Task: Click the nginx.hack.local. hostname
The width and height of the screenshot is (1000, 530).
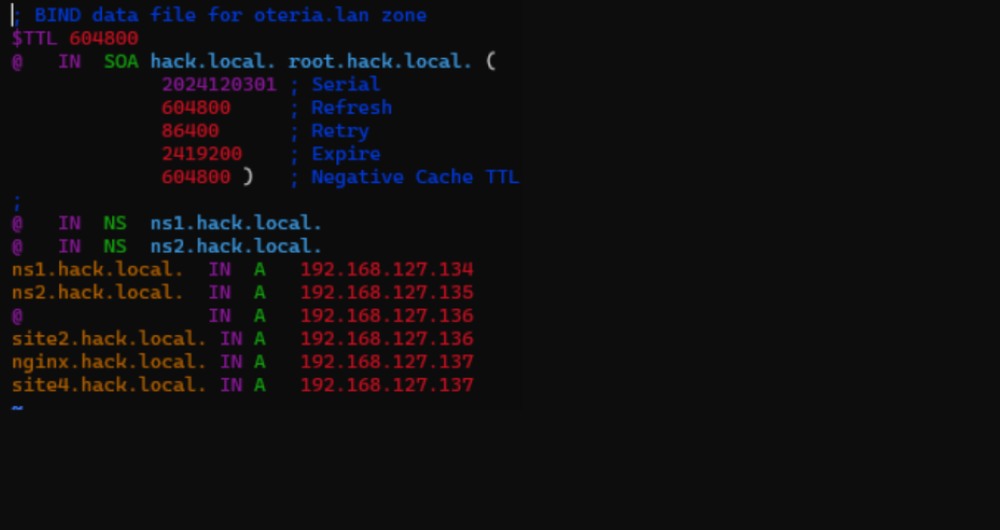Action: (109, 362)
